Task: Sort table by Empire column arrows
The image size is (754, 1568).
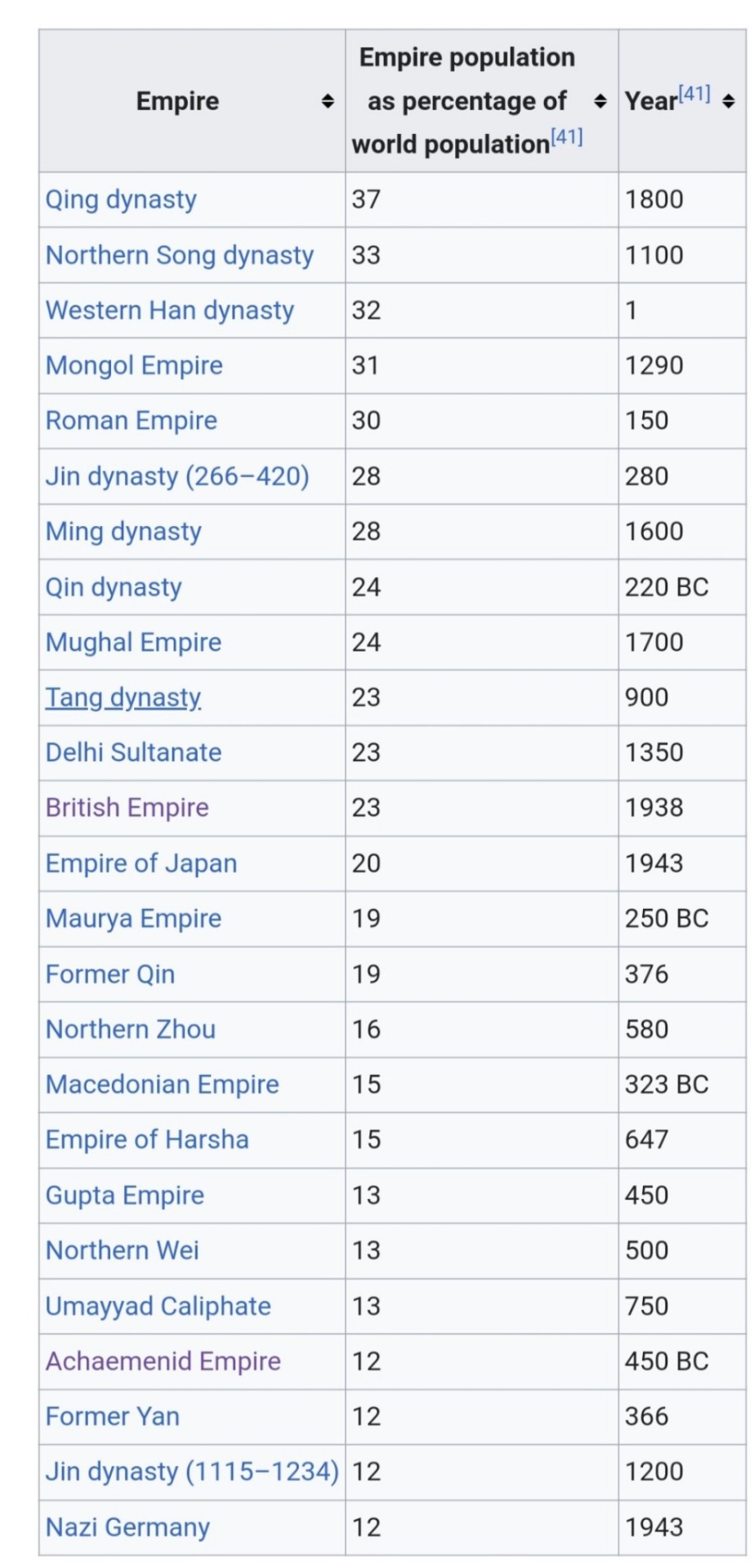Action: (x=328, y=101)
